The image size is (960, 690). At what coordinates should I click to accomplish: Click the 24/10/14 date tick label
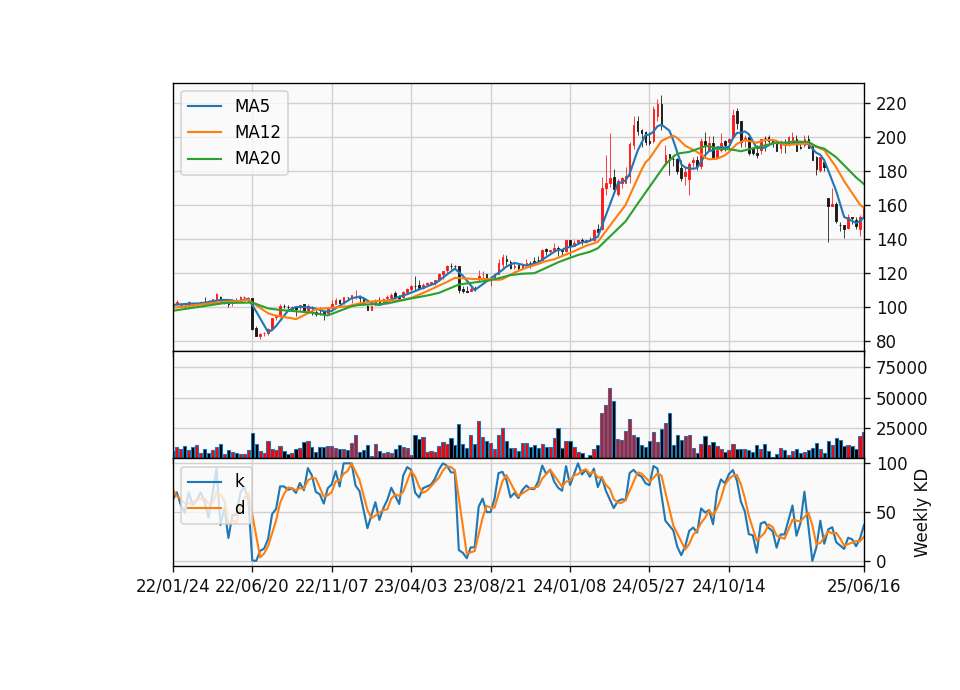point(729,586)
